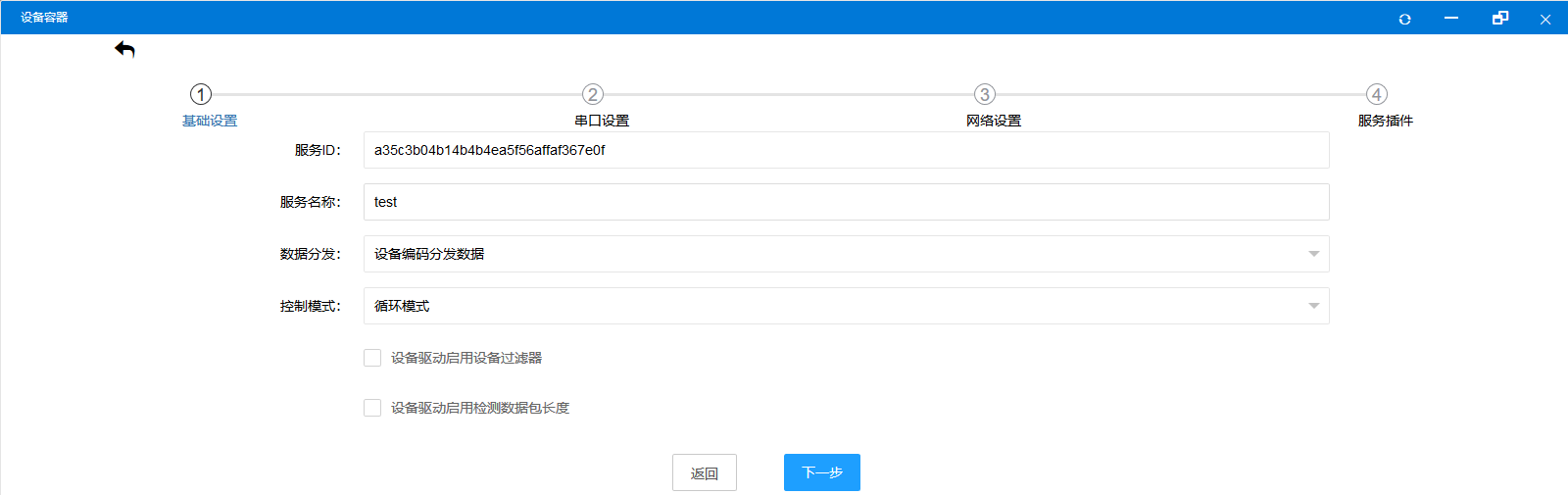1568x495 pixels.
Task: Expand the 控制模式 dropdown
Action: [x=846, y=306]
